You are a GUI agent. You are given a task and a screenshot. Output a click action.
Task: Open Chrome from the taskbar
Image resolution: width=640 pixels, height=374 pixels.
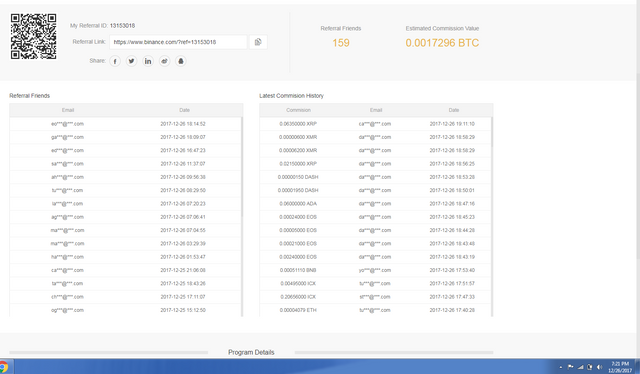[x=3, y=367]
